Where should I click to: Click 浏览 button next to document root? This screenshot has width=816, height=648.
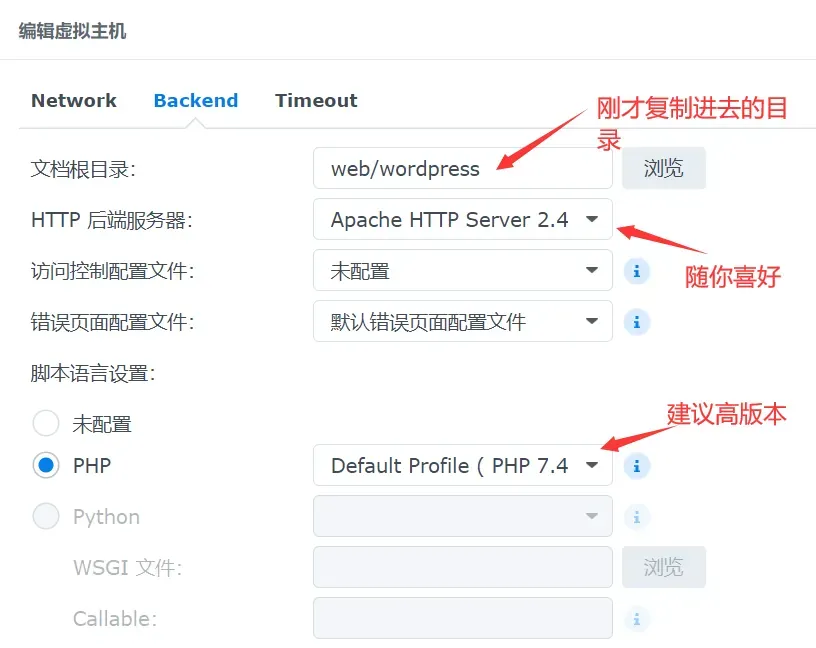[x=664, y=168]
